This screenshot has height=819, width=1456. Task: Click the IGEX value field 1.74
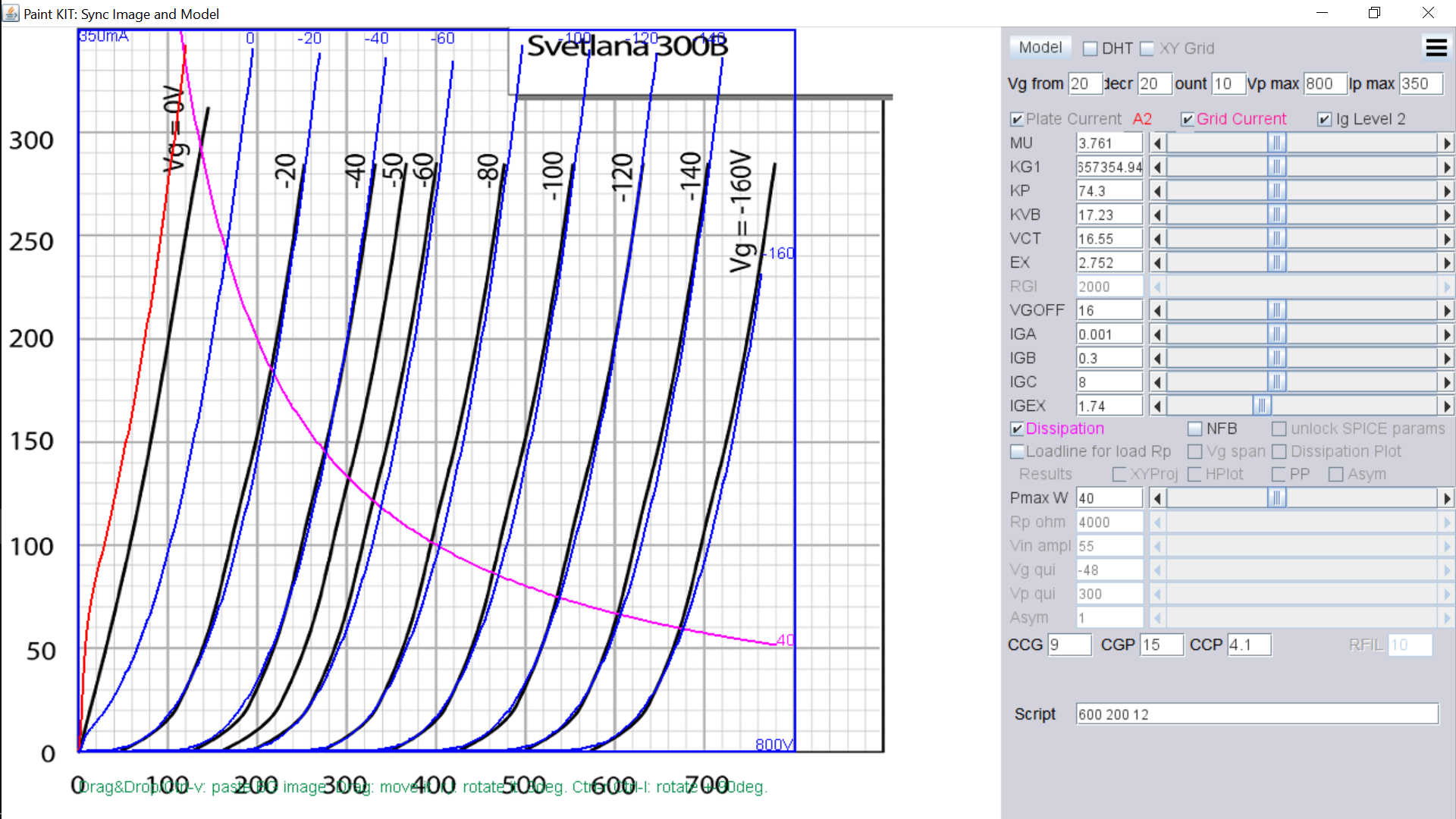click(1109, 406)
